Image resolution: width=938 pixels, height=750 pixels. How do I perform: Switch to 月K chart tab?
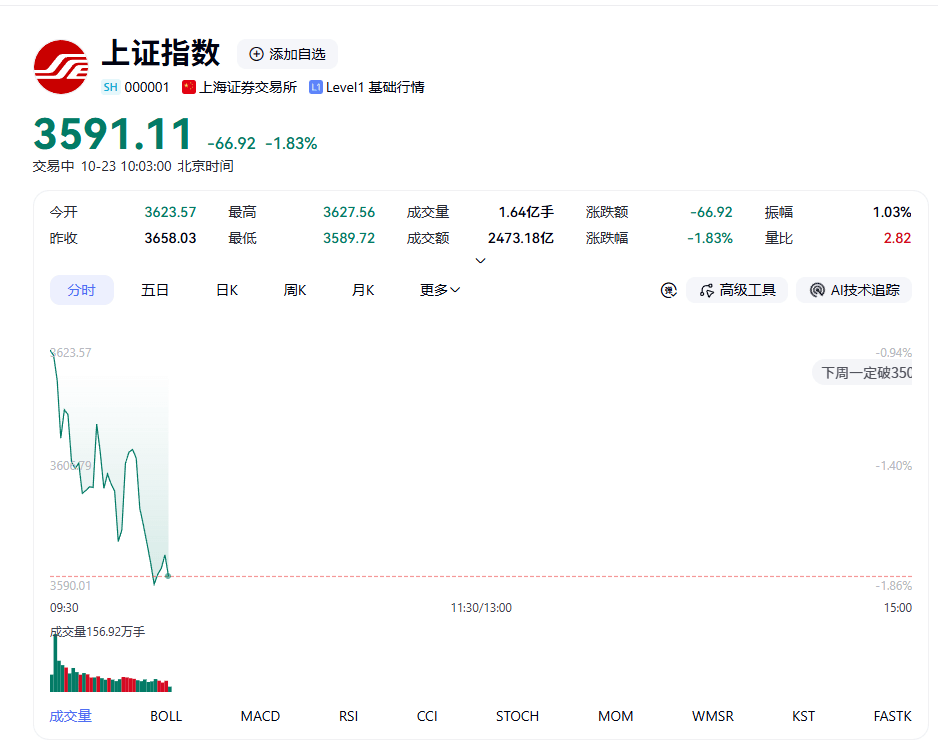363,290
